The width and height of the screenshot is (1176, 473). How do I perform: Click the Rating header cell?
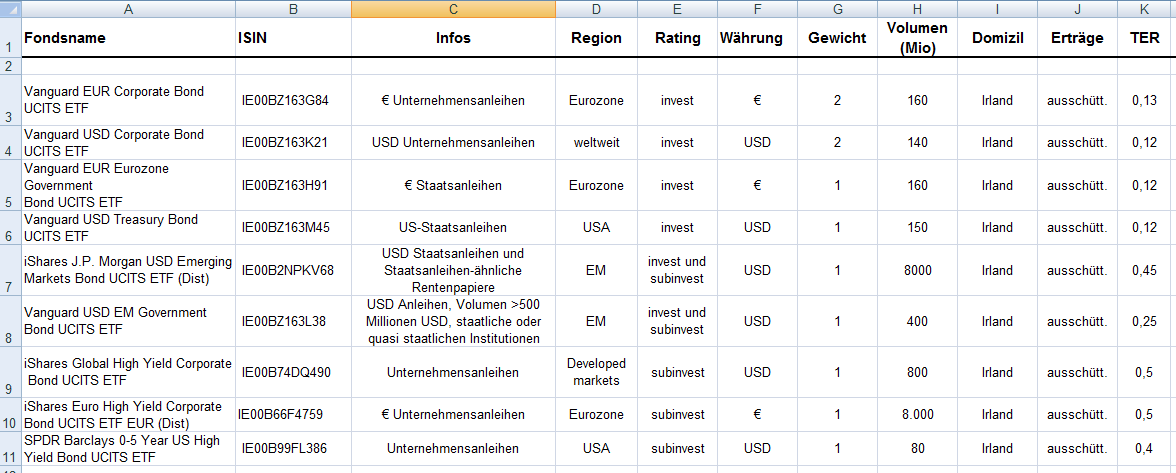pyautogui.click(x=677, y=38)
